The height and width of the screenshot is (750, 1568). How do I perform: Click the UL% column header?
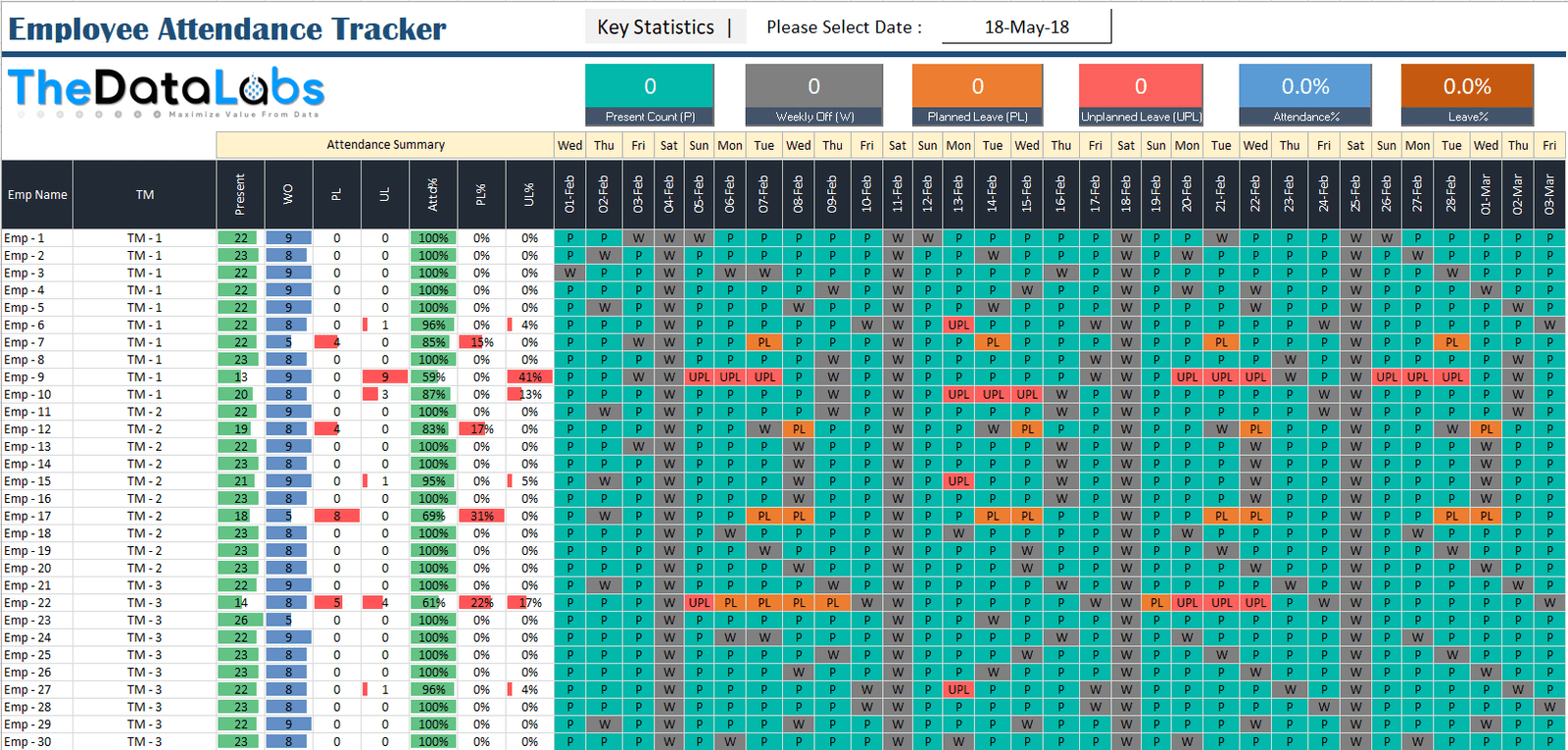coord(529,195)
